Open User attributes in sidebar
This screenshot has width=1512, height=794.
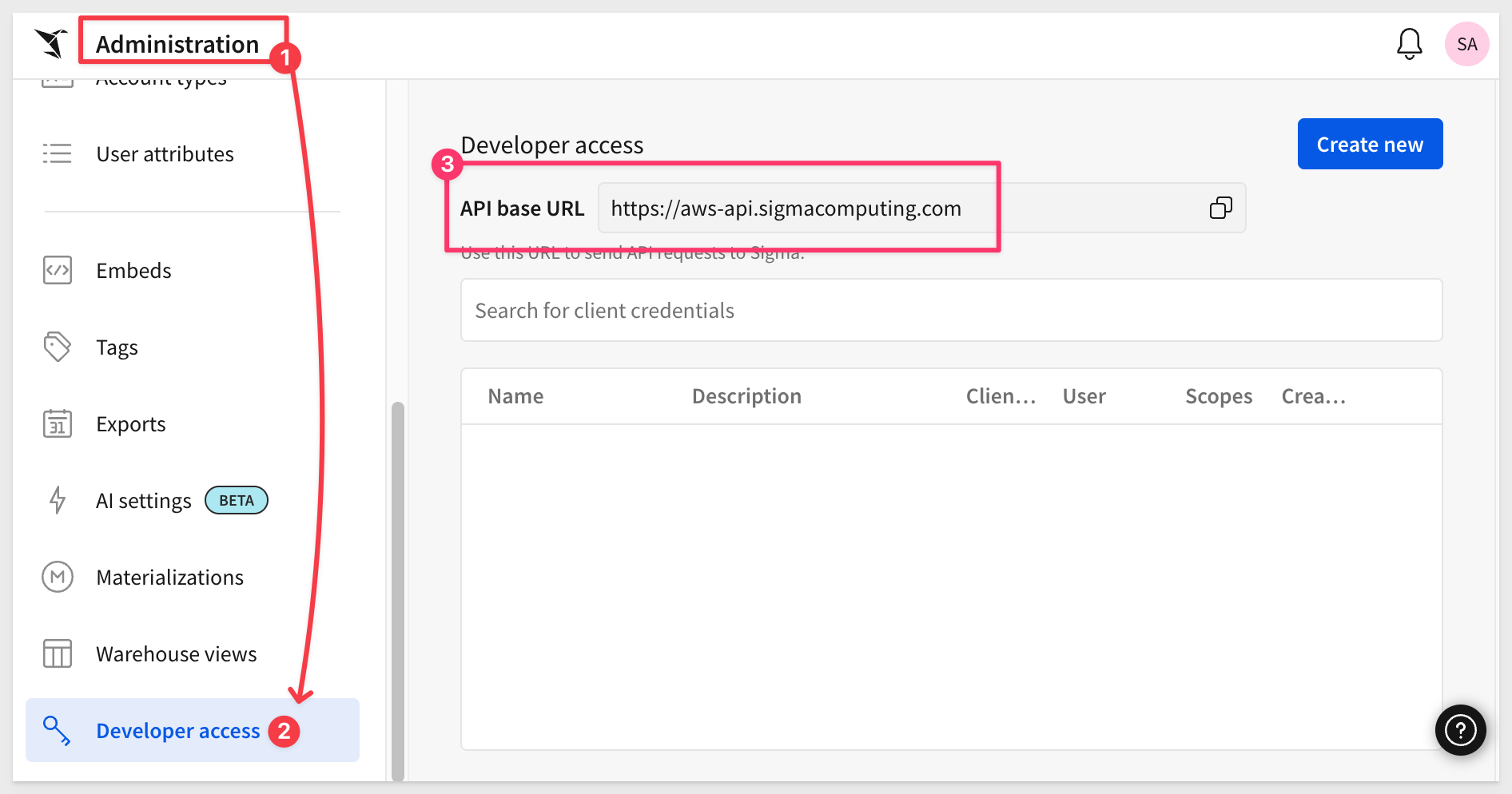165,154
